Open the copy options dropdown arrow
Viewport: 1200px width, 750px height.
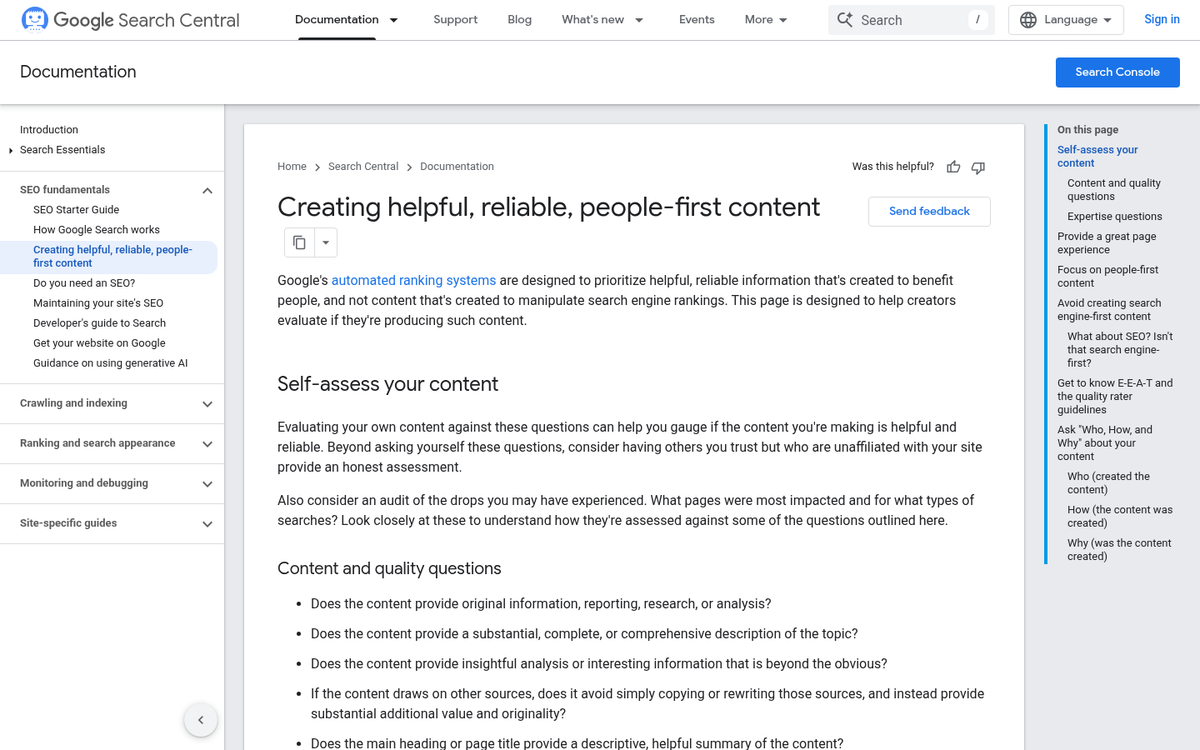(x=325, y=242)
